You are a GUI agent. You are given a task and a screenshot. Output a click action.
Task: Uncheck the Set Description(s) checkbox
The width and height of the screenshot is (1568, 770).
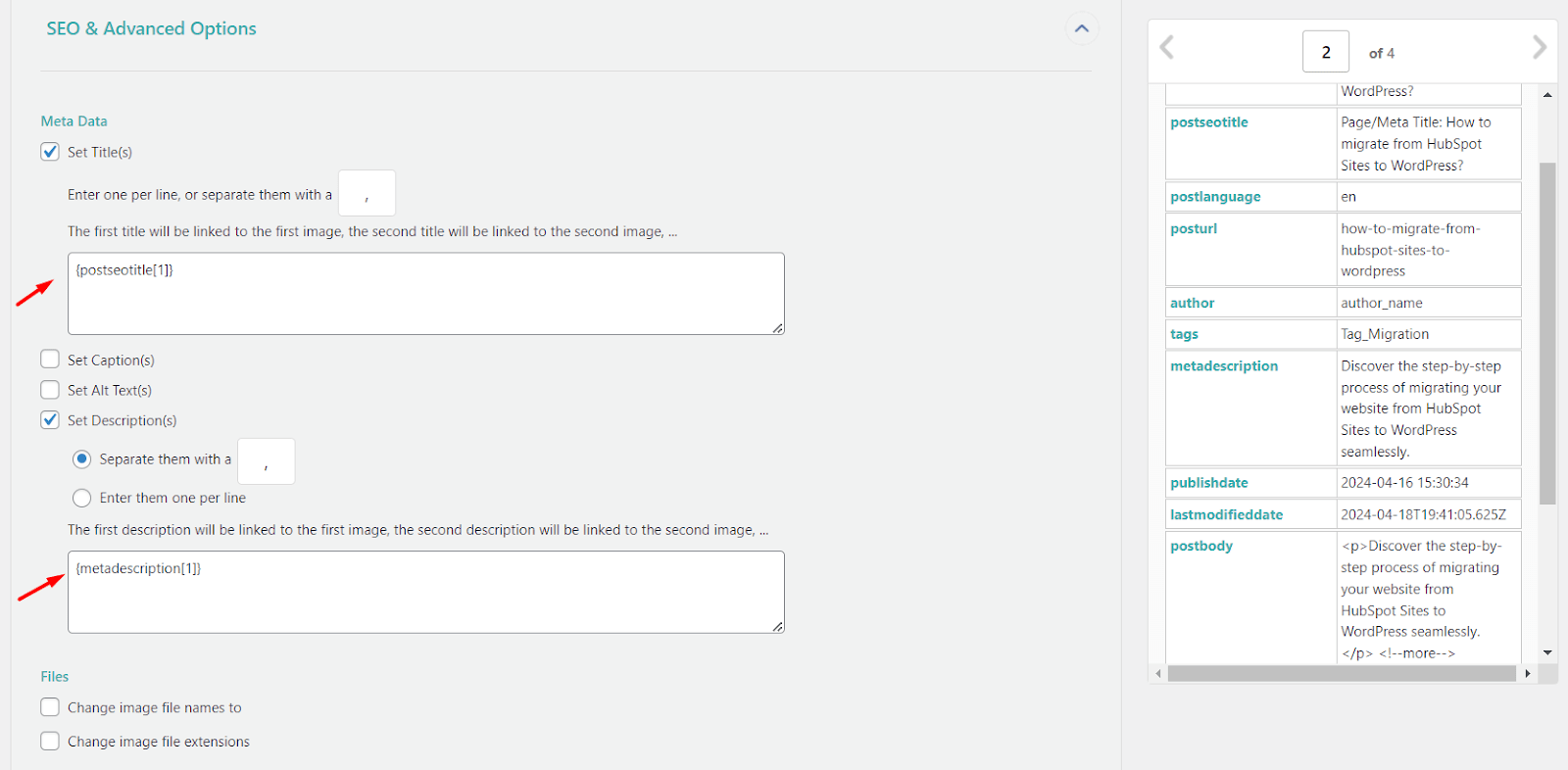click(x=50, y=420)
